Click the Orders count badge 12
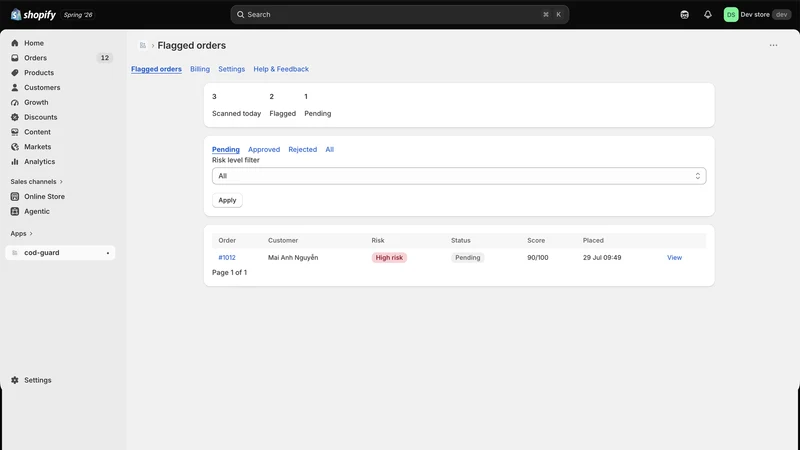Viewport: 800px width, 450px height. point(105,58)
